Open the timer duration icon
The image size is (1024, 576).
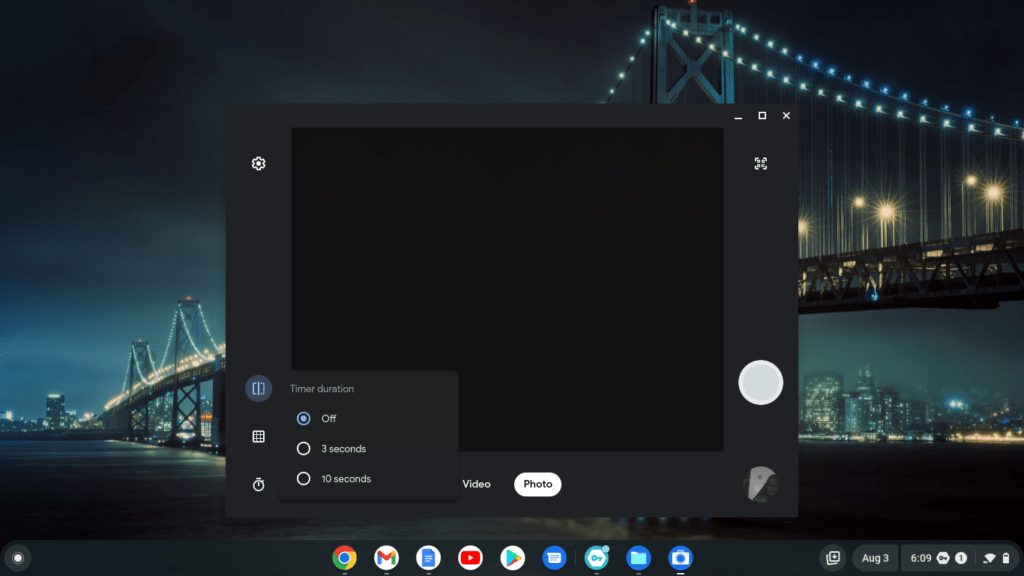tap(258, 483)
